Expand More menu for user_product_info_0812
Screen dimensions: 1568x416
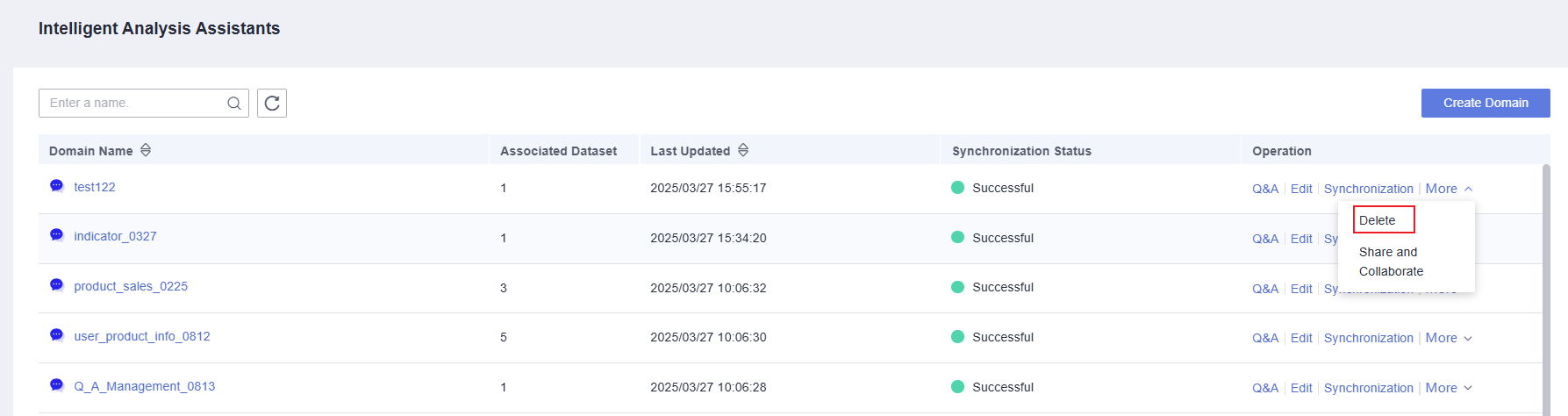click(x=1449, y=338)
